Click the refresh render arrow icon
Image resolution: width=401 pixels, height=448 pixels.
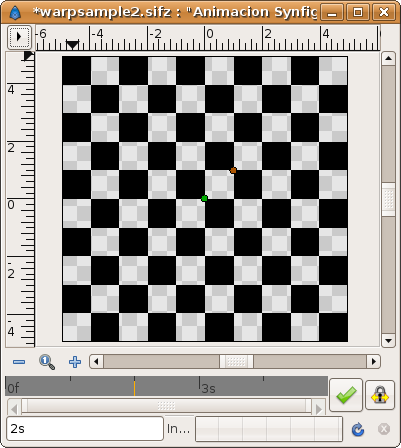click(x=358, y=429)
